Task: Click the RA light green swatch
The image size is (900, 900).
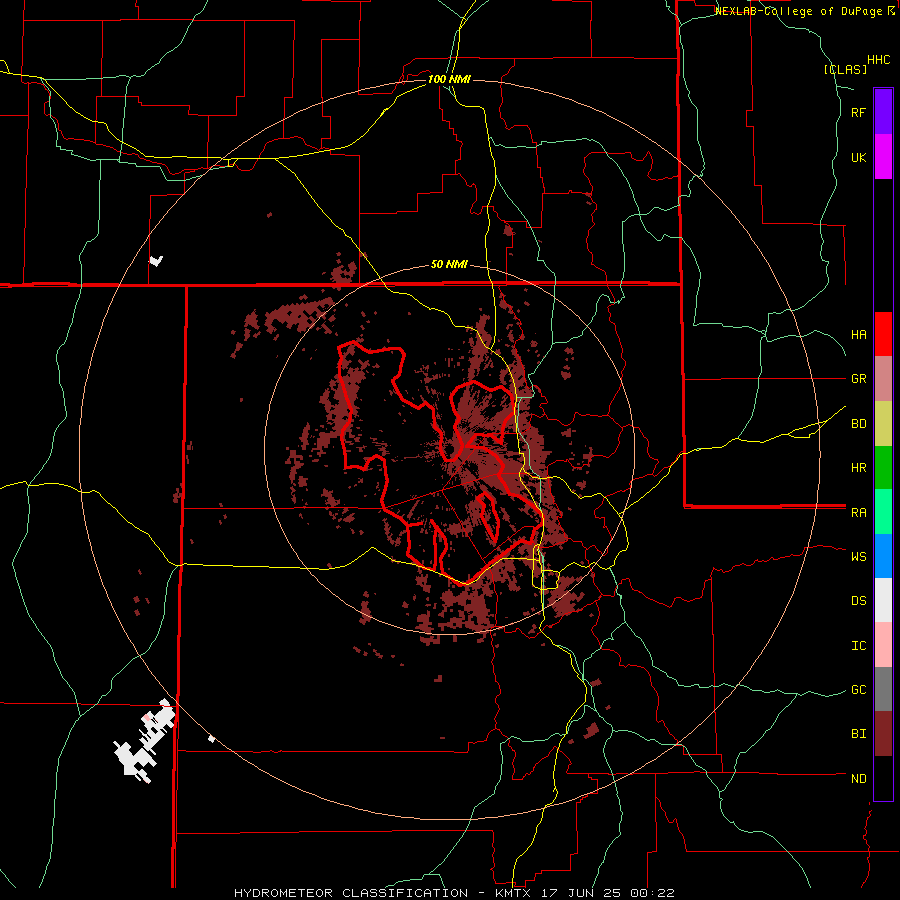Action: pyautogui.click(x=883, y=512)
